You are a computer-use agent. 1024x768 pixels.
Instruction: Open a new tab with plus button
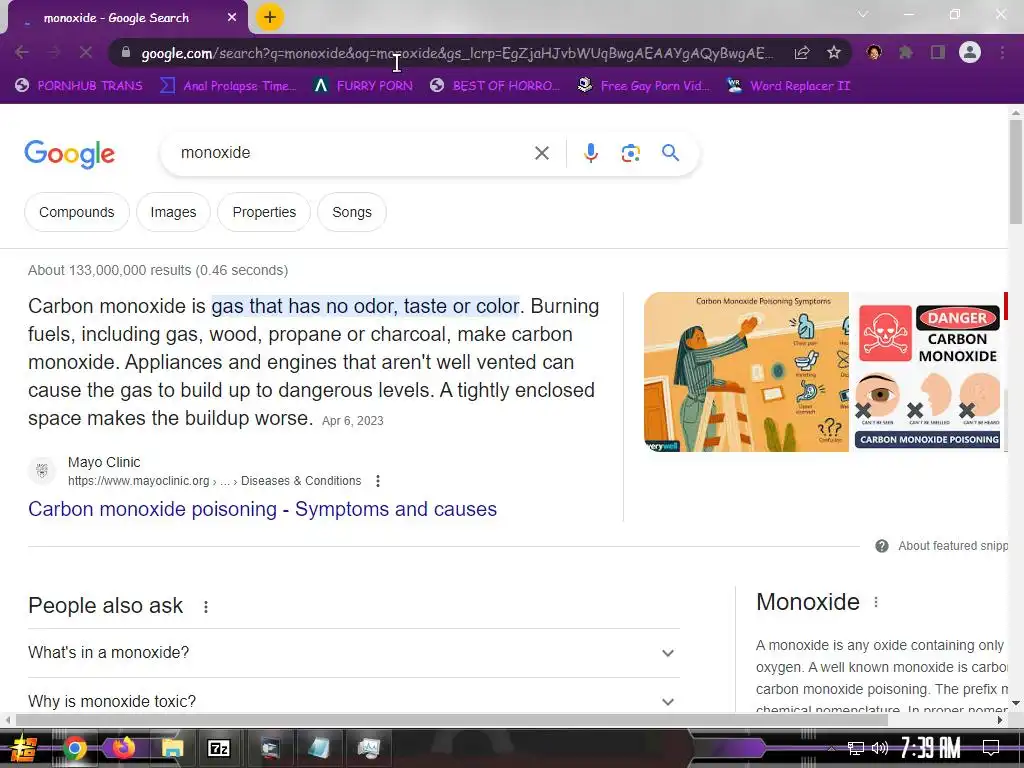click(270, 17)
